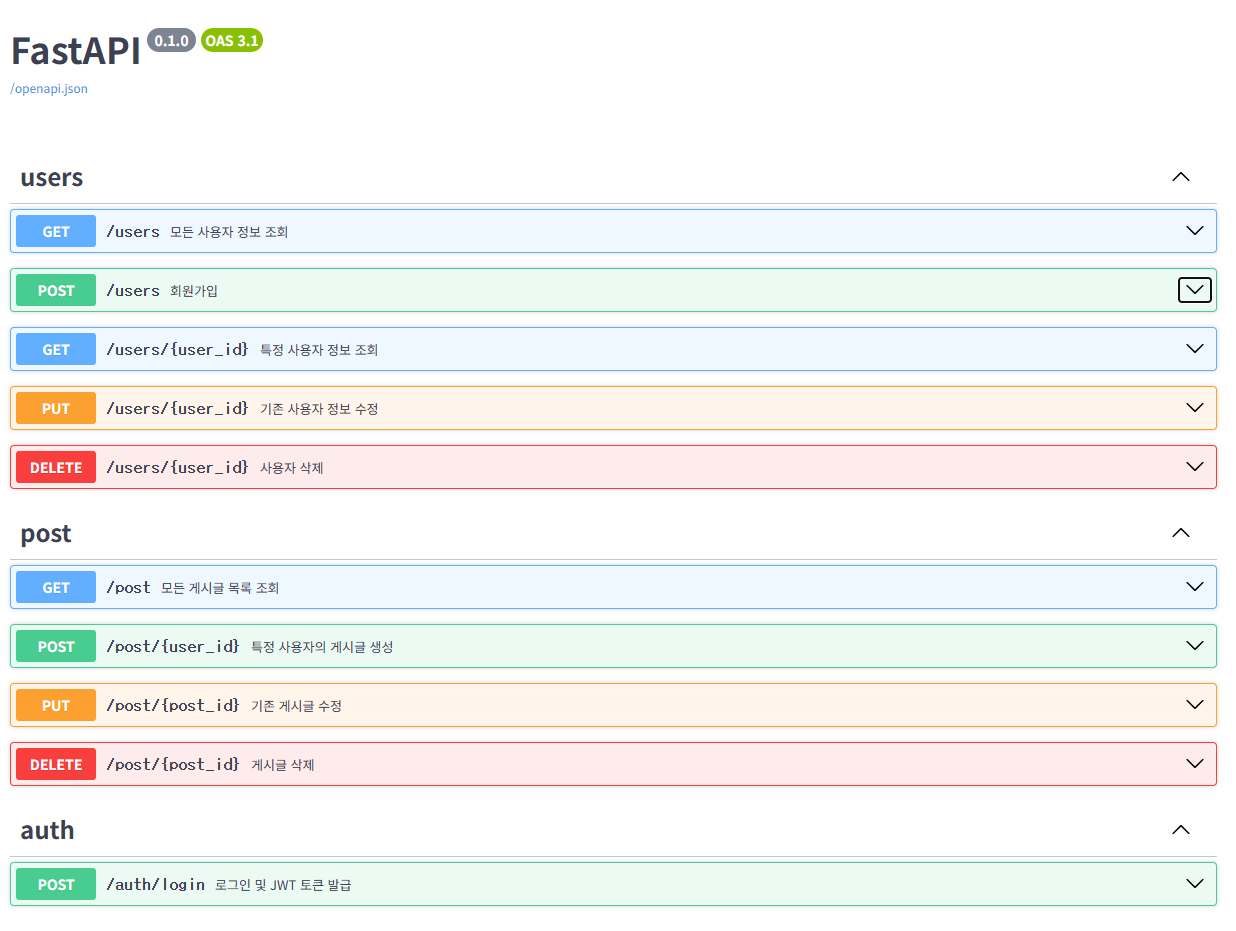Expand POST /auth/login row arrow
This screenshot has height=931, width=1236.
[1194, 884]
